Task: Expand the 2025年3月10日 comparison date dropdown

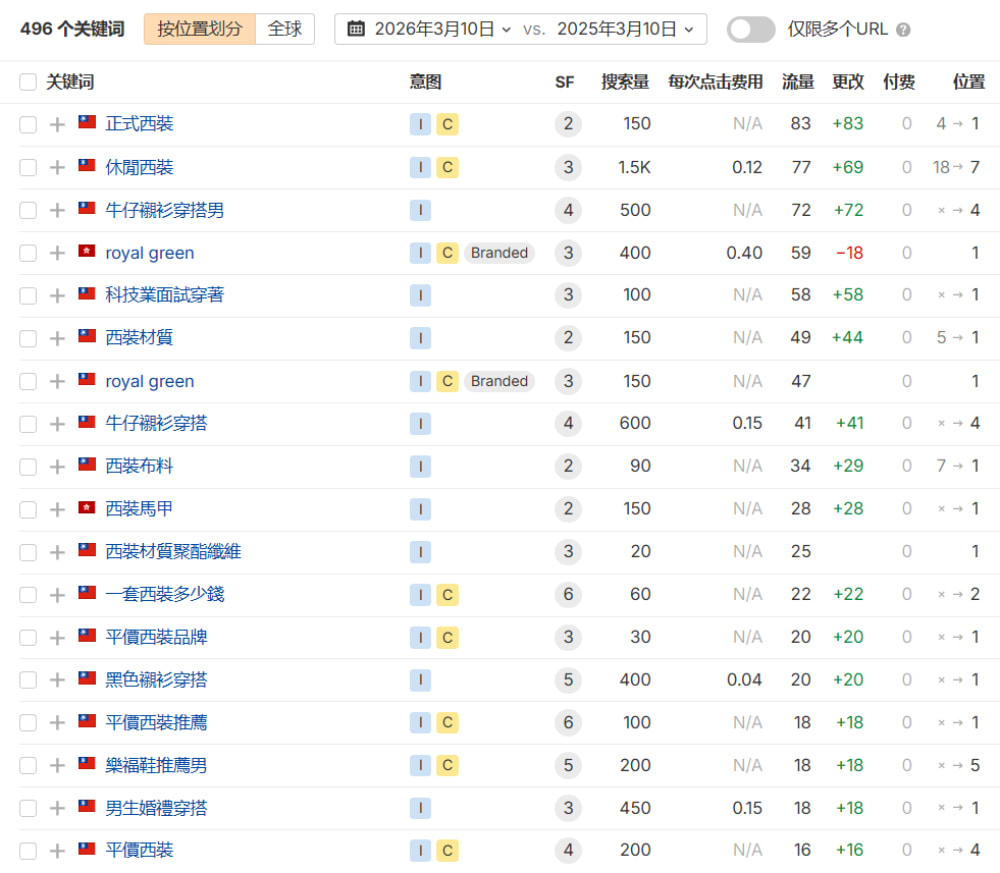Action: pyautogui.click(x=625, y=29)
